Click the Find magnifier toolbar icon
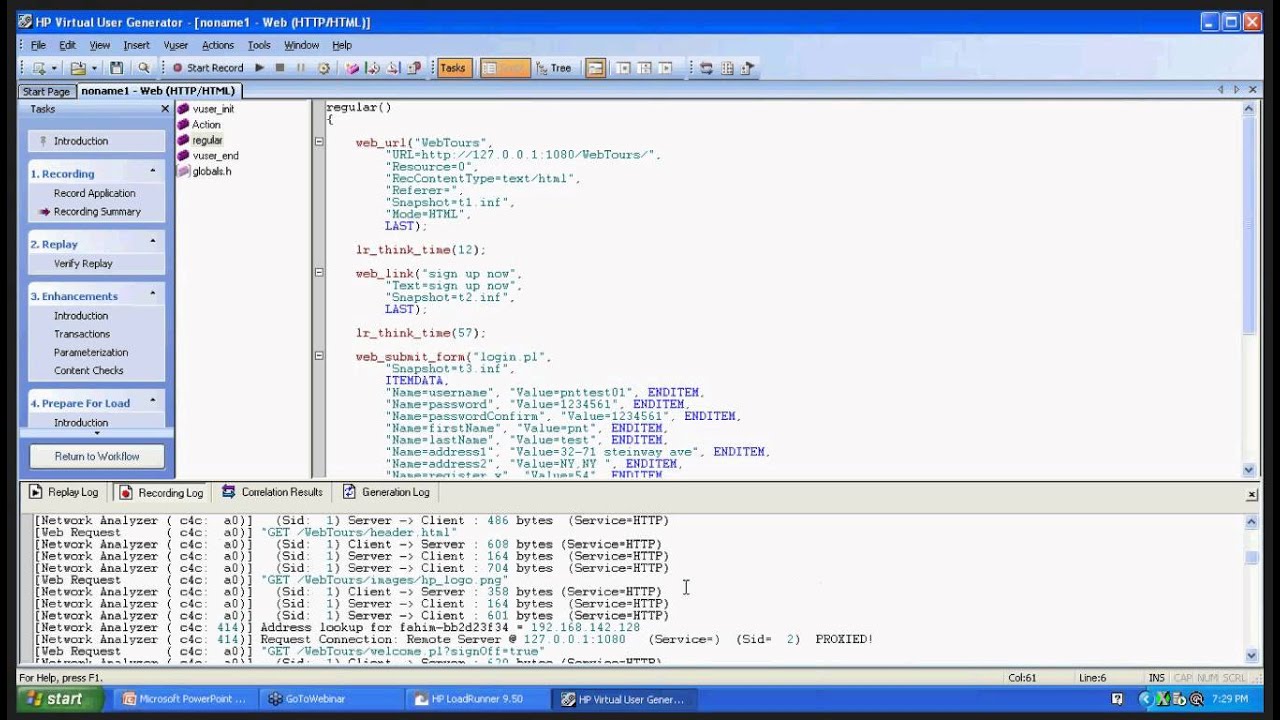This screenshot has width=1280, height=720. 143,68
